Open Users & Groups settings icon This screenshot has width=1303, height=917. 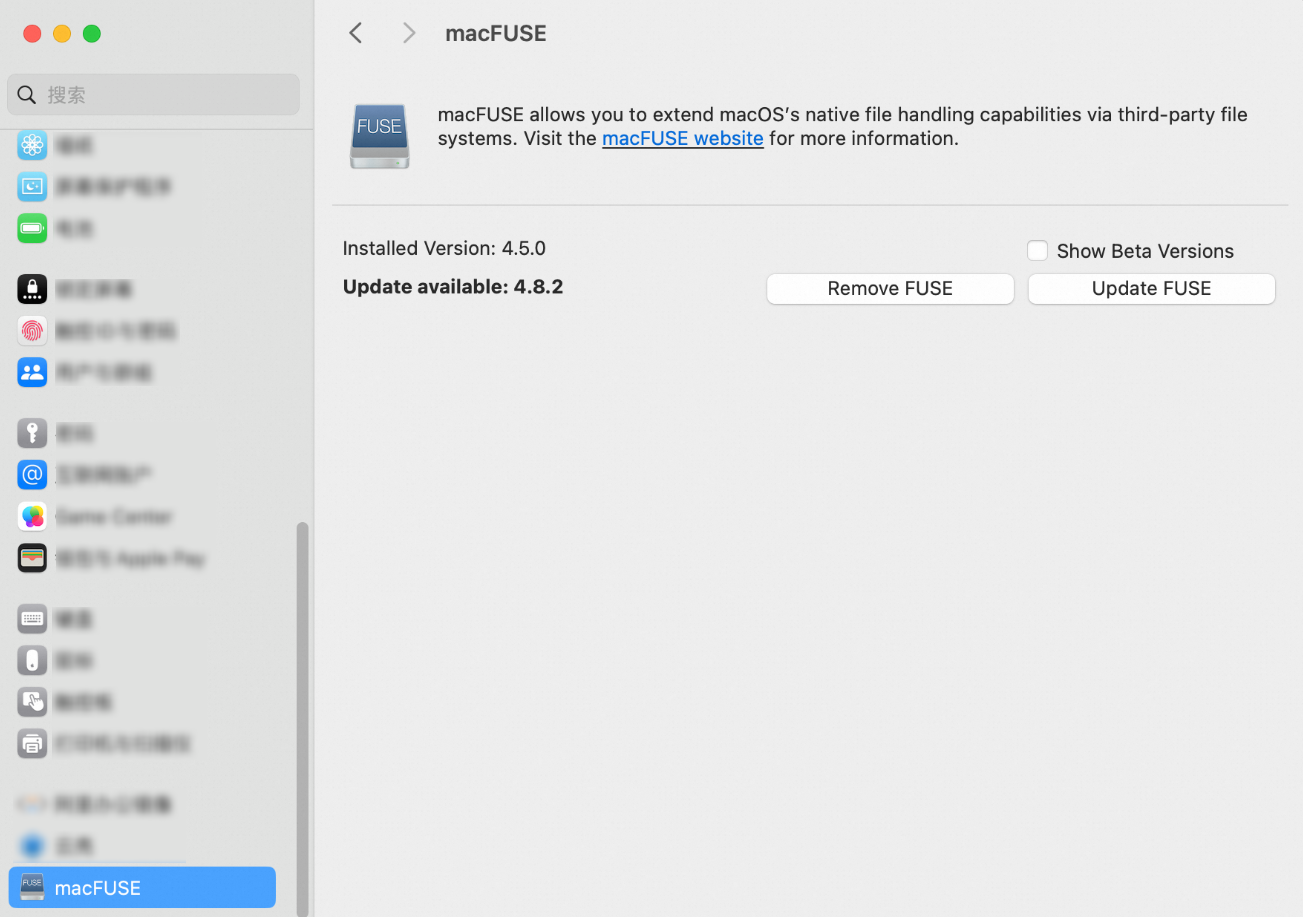pos(32,372)
